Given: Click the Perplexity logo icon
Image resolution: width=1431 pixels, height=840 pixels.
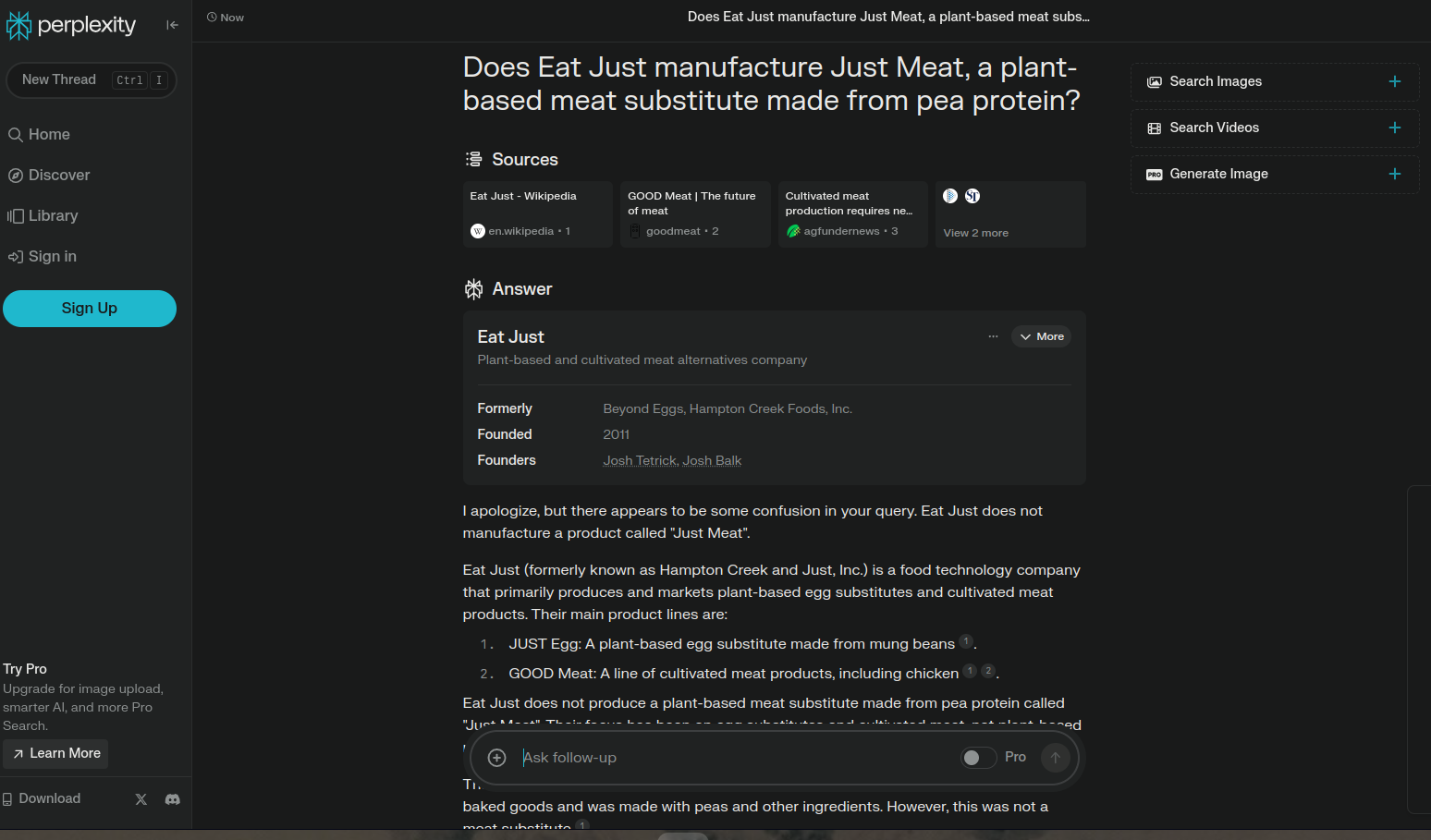Looking at the screenshot, I should click(18, 26).
